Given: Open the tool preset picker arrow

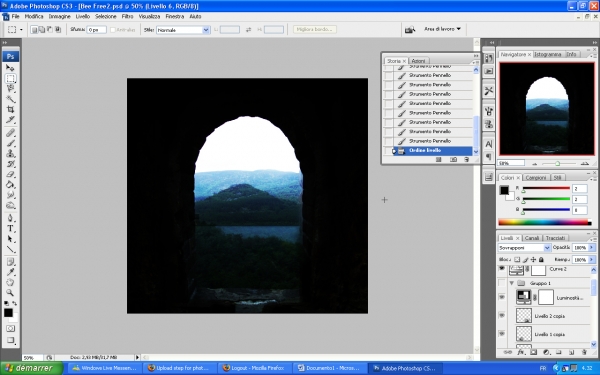Looking at the screenshot, I should (x=21, y=29).
